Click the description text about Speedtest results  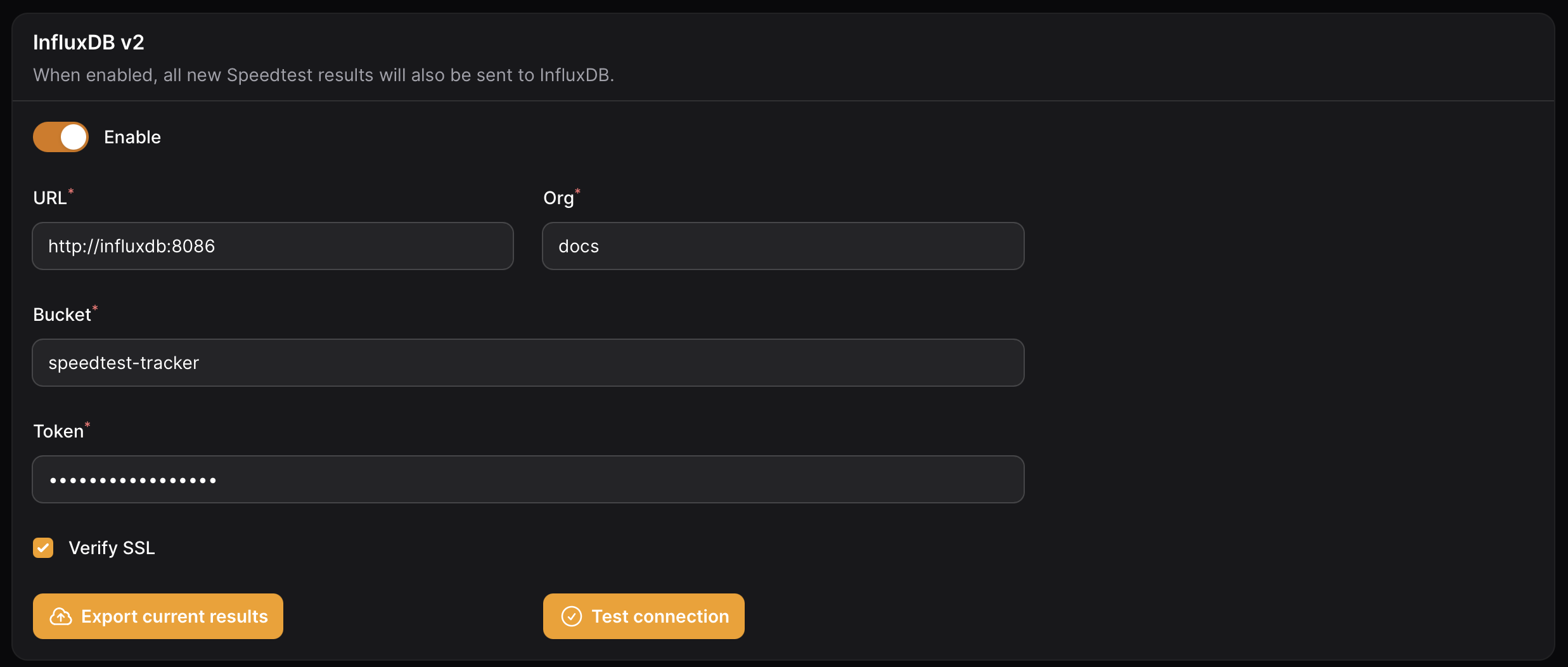click(x=323, y=75)
